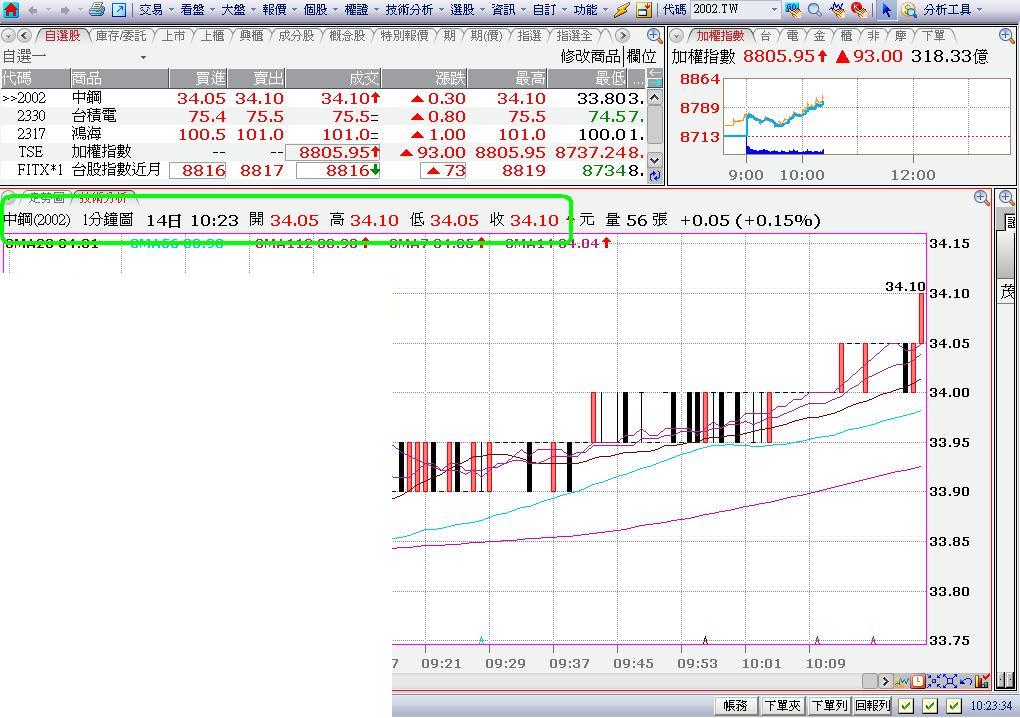This screenshot has width=1020, height=718.
Task: Open the 交易 menu
Action: click(x=151, y=10)
